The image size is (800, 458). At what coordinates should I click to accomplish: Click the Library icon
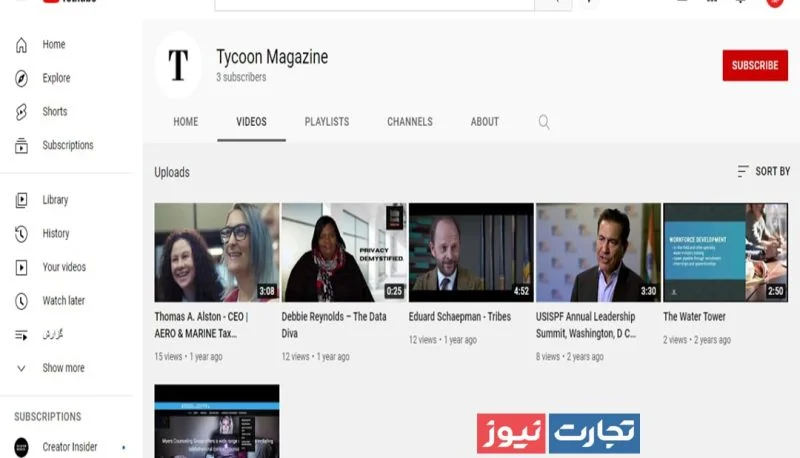click(x=21, y=200)
